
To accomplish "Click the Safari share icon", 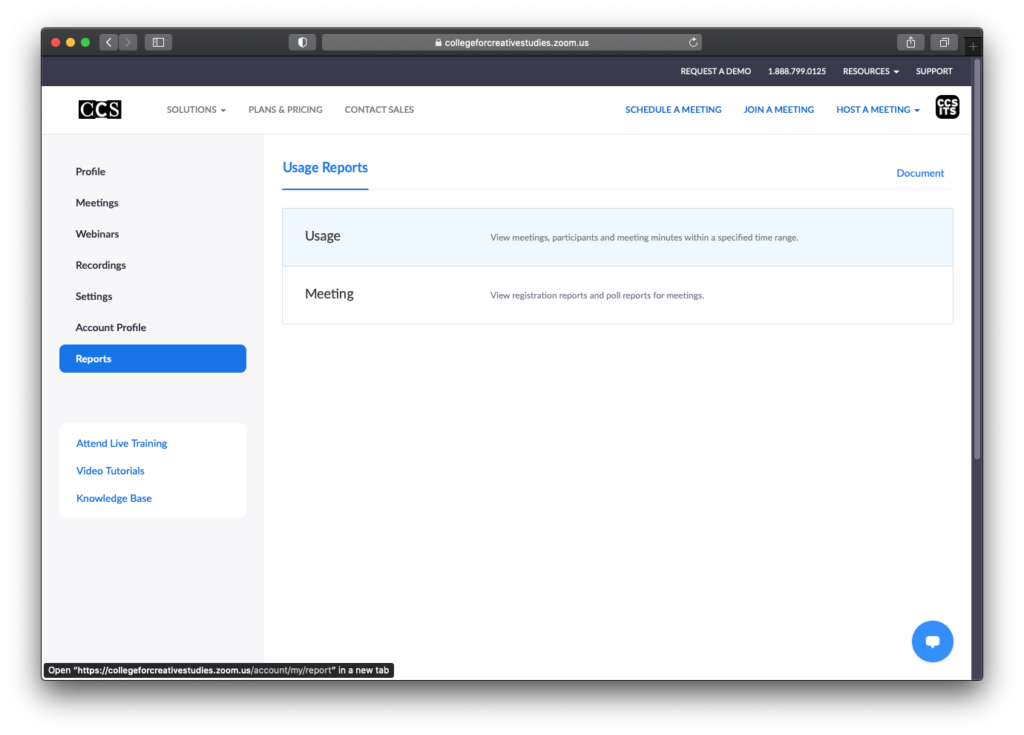I will pos(910,42).
